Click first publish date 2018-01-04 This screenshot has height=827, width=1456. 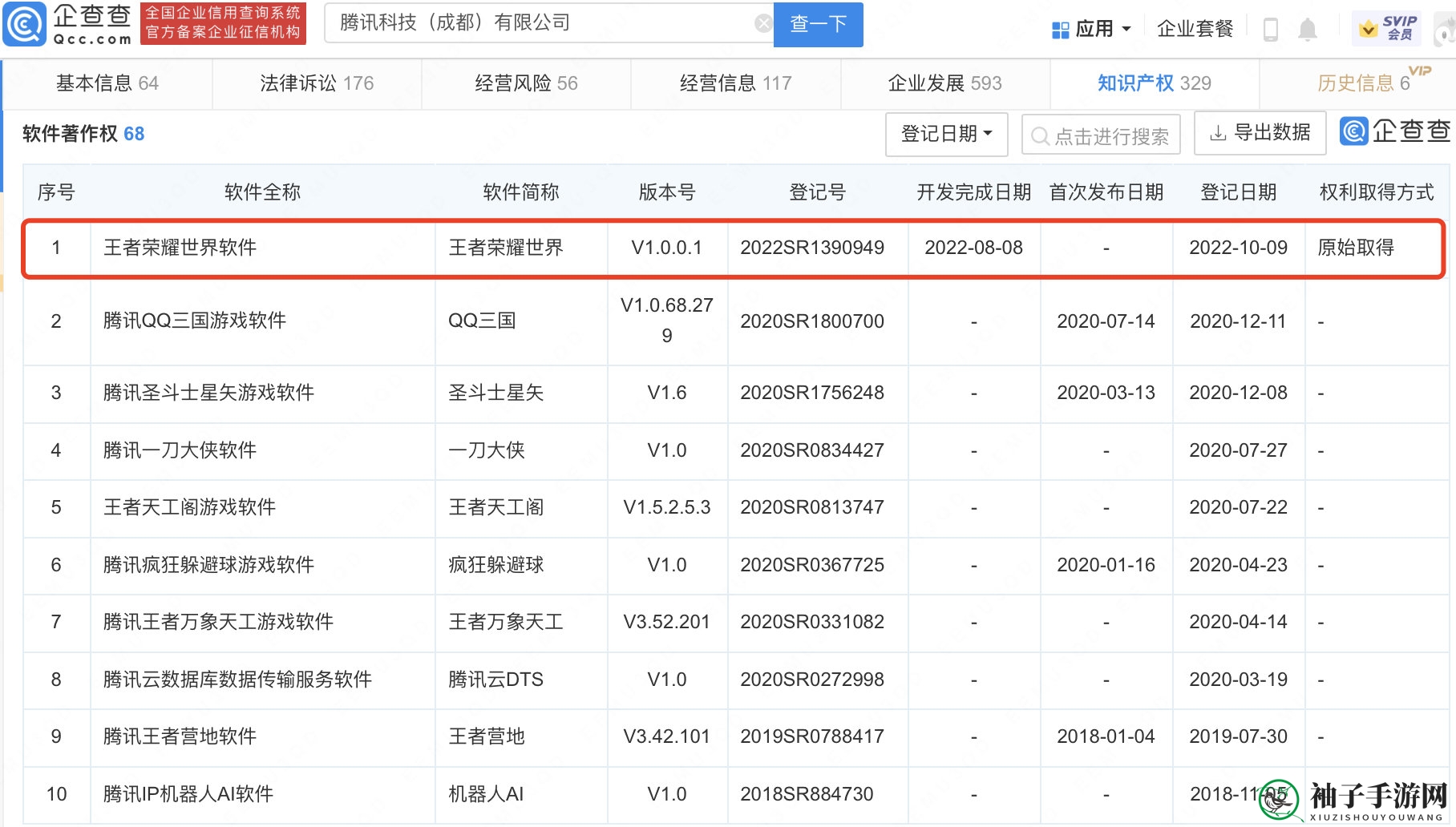click(x=1106, y=736)
